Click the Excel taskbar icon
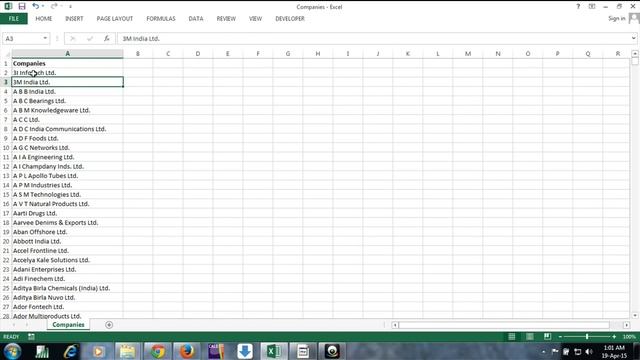640x360 pixels. tap(273, 351)
